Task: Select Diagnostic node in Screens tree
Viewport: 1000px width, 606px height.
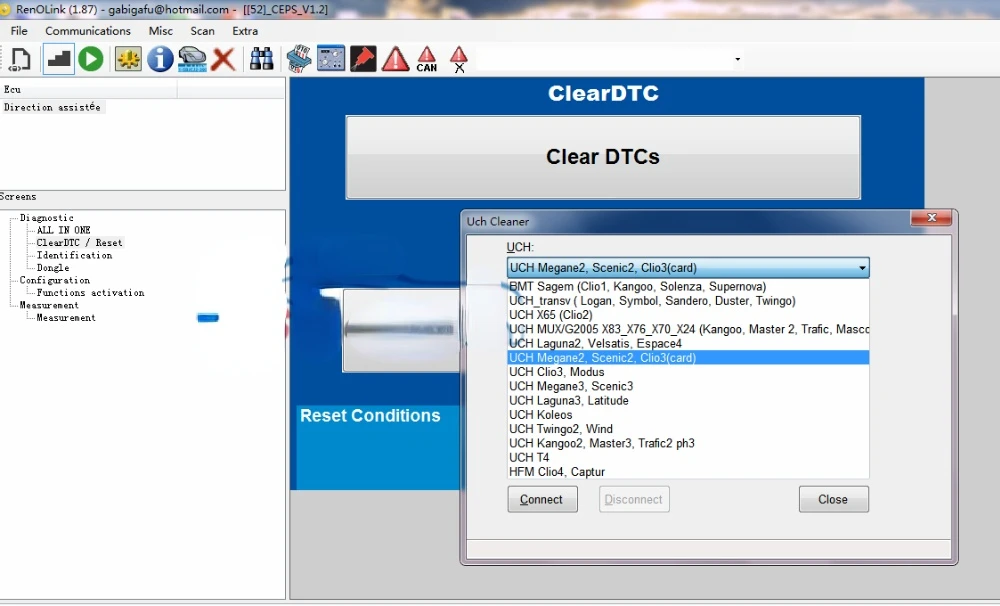Action: [x=47, y=218]
